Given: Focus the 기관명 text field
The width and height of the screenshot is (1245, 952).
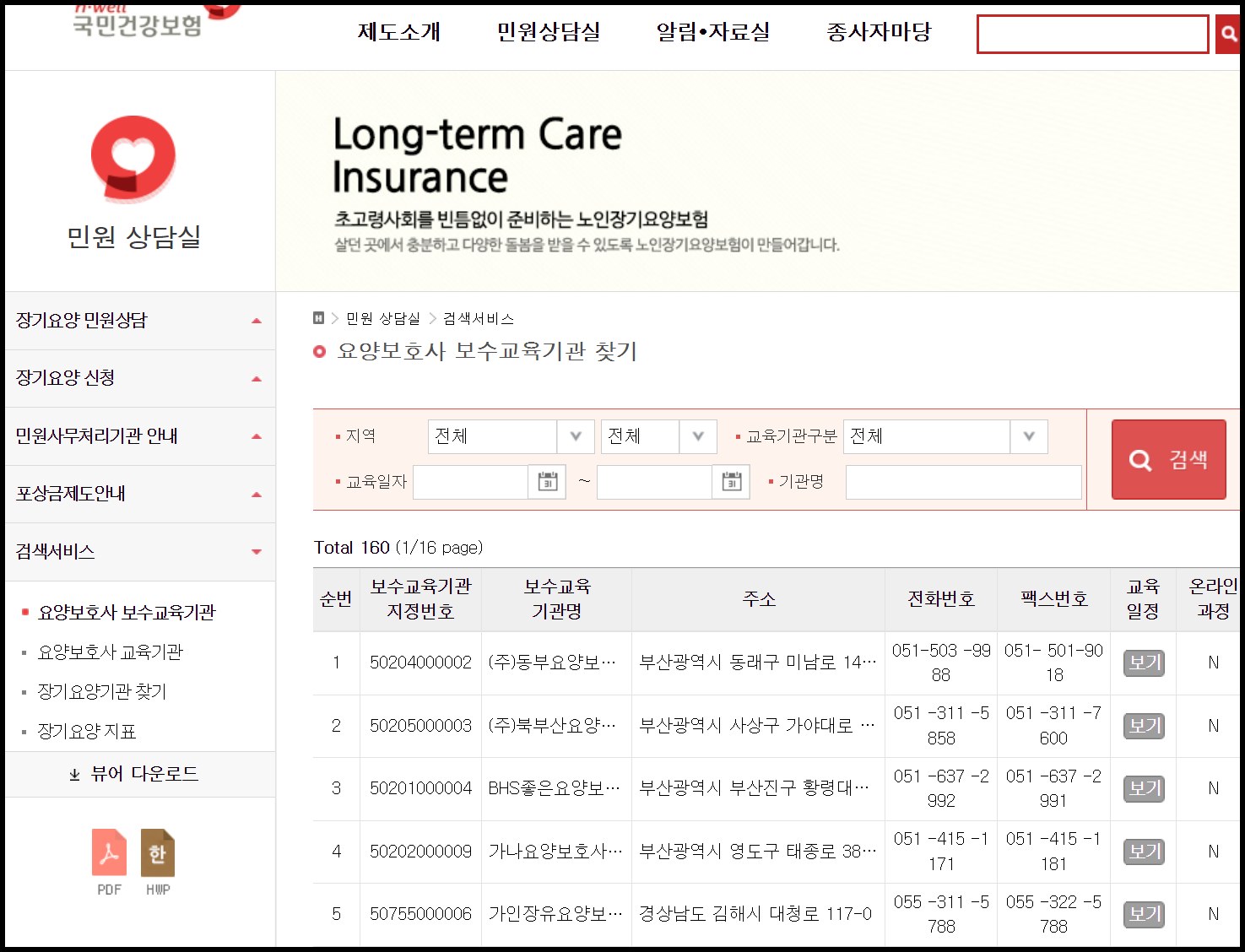Looking at the screenshot, I should (963, 482).
